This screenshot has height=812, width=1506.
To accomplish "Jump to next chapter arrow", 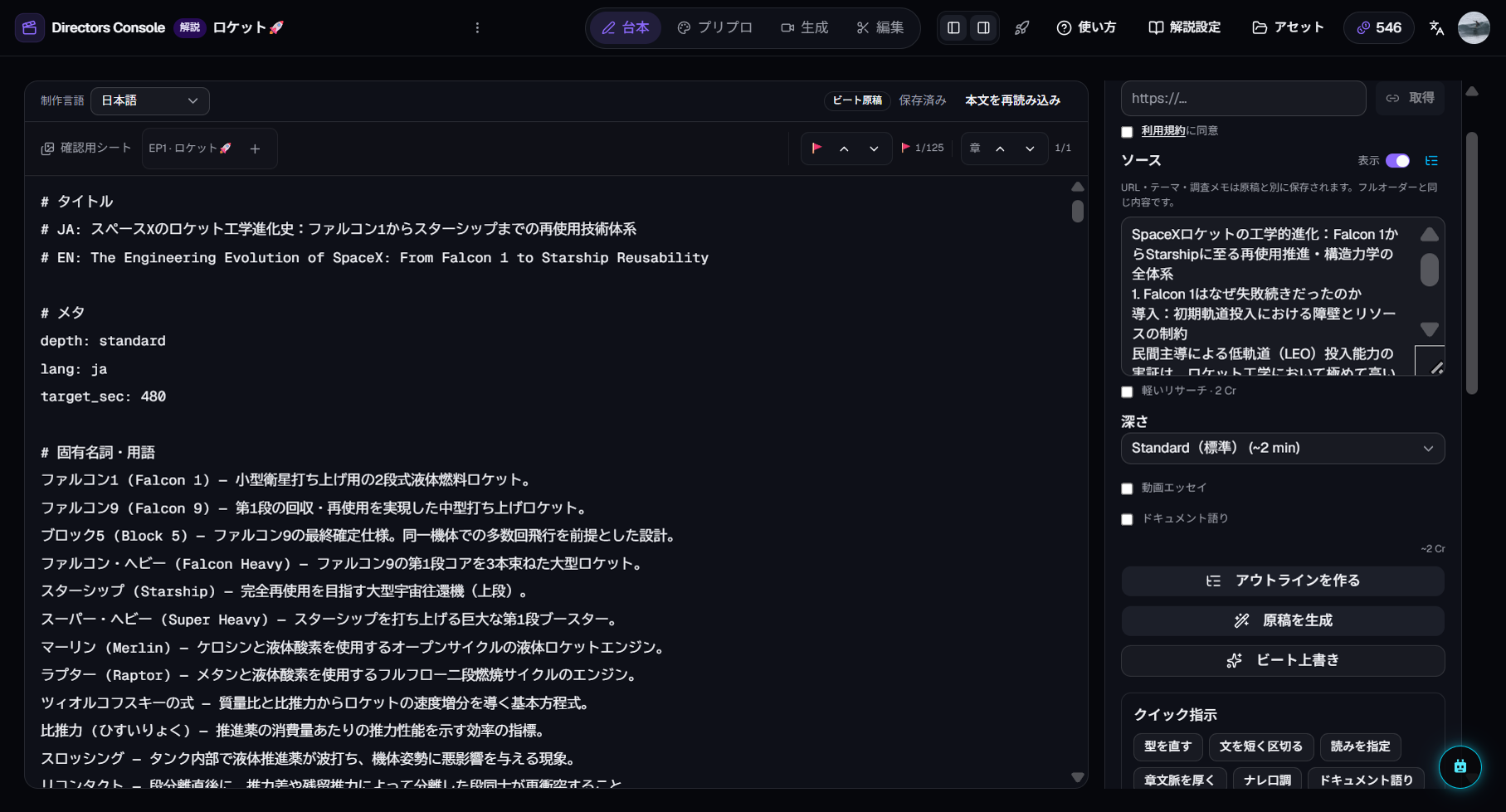I will pyautogui.click(x=1030, y=148).
